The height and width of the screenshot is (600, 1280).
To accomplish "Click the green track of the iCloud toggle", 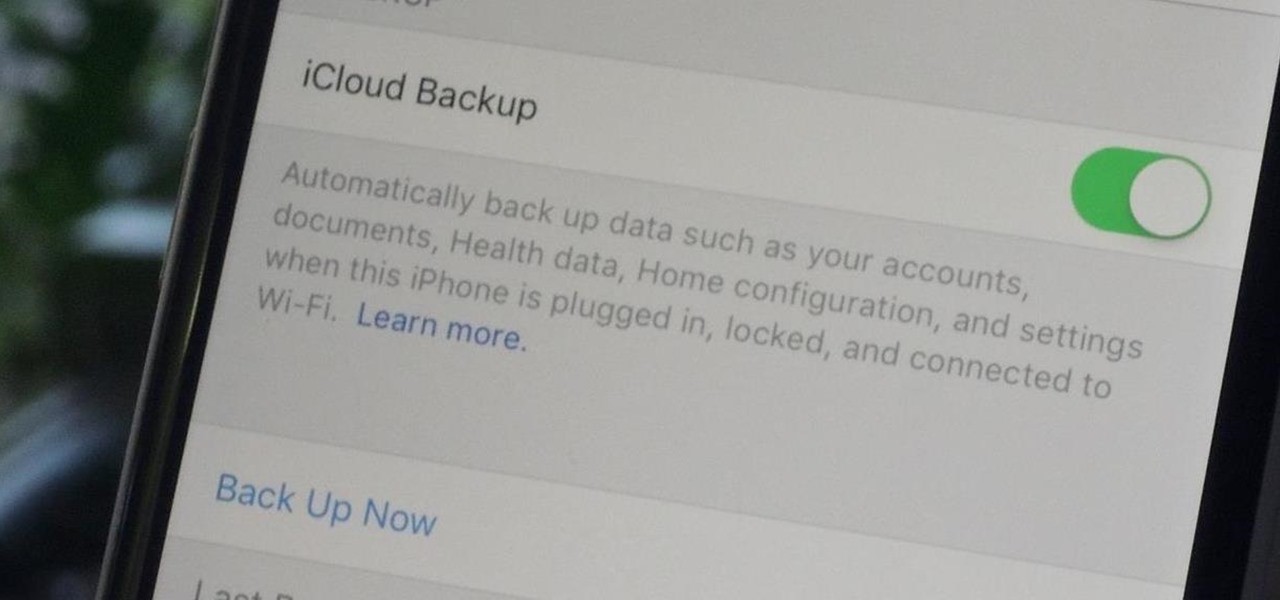I will 1098,187.
